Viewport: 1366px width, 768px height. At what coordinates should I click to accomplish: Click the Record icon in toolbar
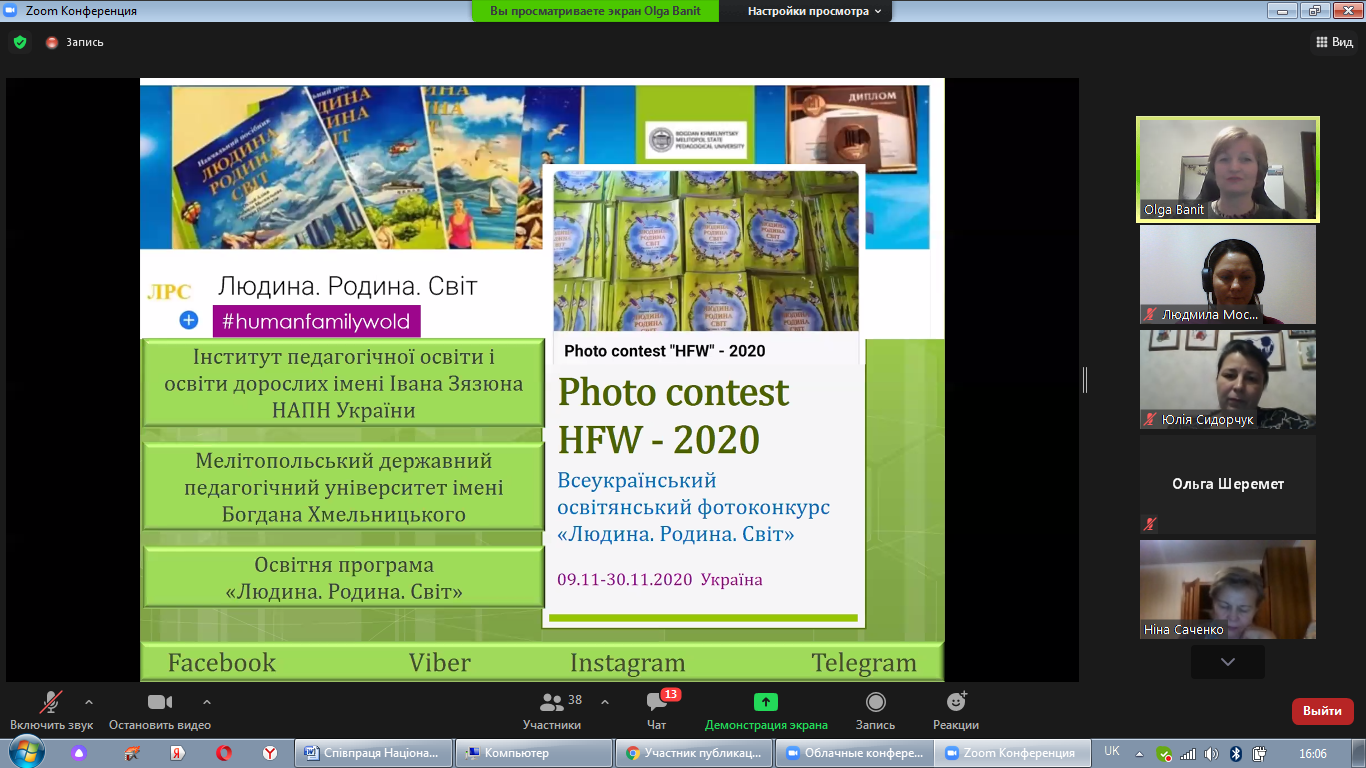(x=876, y=702)
